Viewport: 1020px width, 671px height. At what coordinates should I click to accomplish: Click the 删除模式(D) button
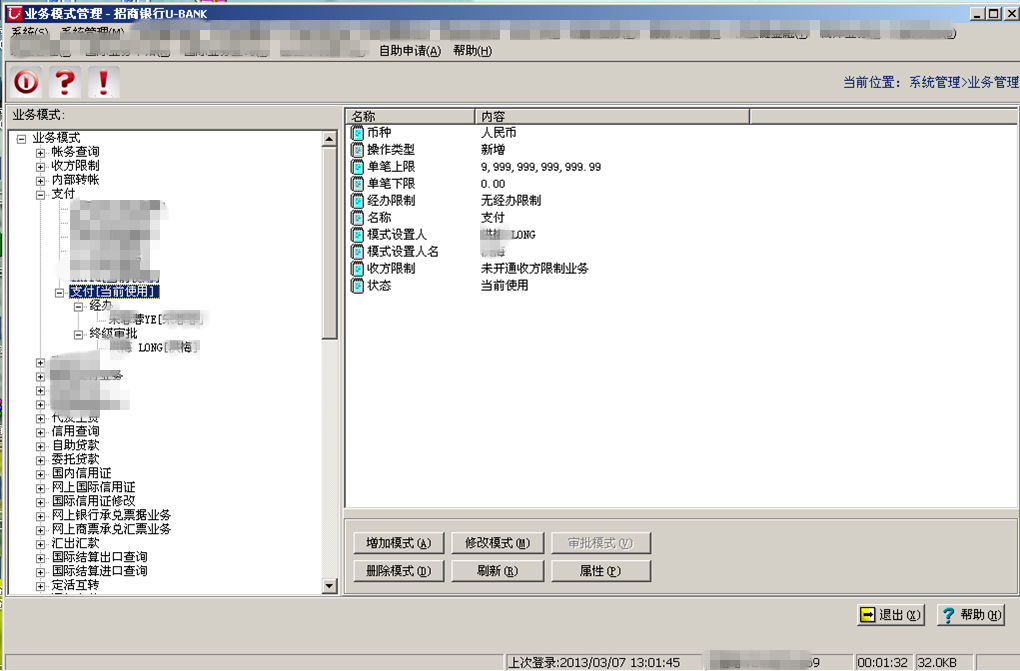click(x=399, y=571)
